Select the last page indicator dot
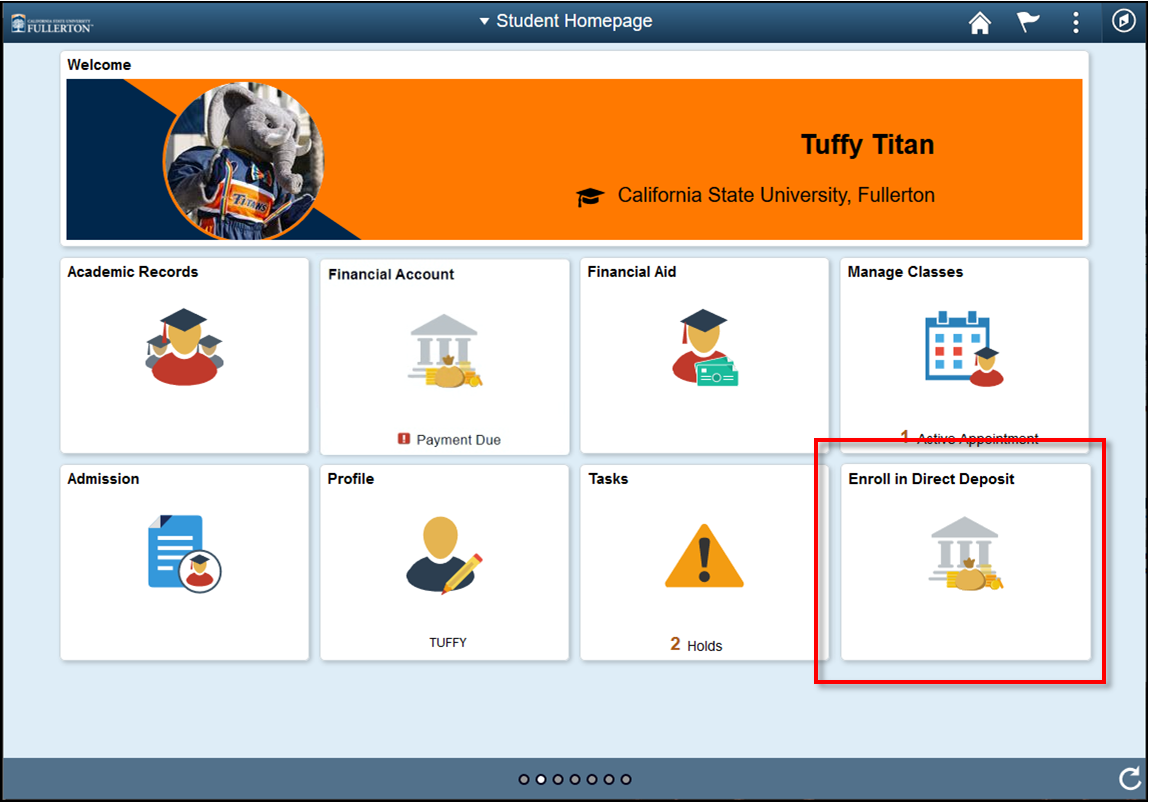 [x=626, y=779]
